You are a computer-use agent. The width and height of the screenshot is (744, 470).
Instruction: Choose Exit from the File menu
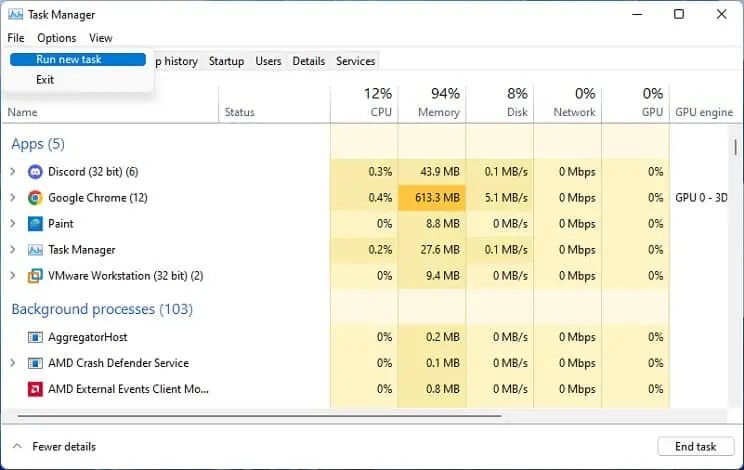[x=78, y=80]
